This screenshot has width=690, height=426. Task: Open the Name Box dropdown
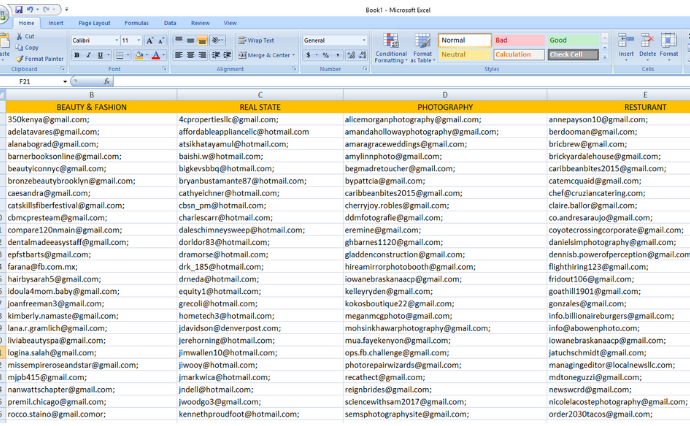[65, 81]
